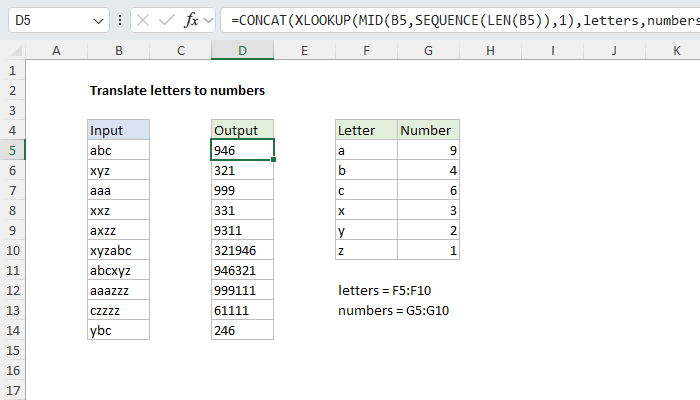
Task: Click output cell showing 9311
Action: pos(242,230)
